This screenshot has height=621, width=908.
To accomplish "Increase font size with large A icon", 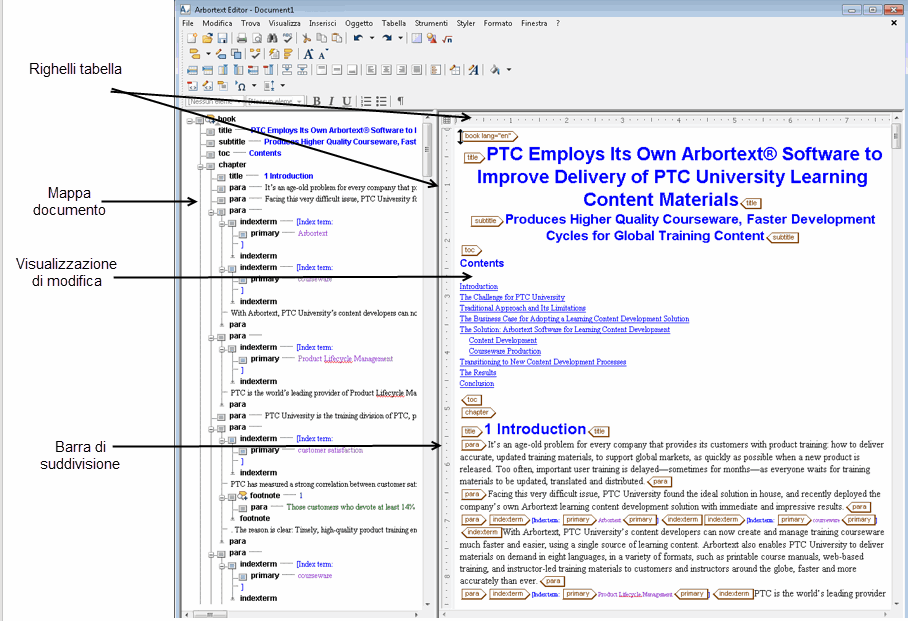I will click(x=308, y=54).
